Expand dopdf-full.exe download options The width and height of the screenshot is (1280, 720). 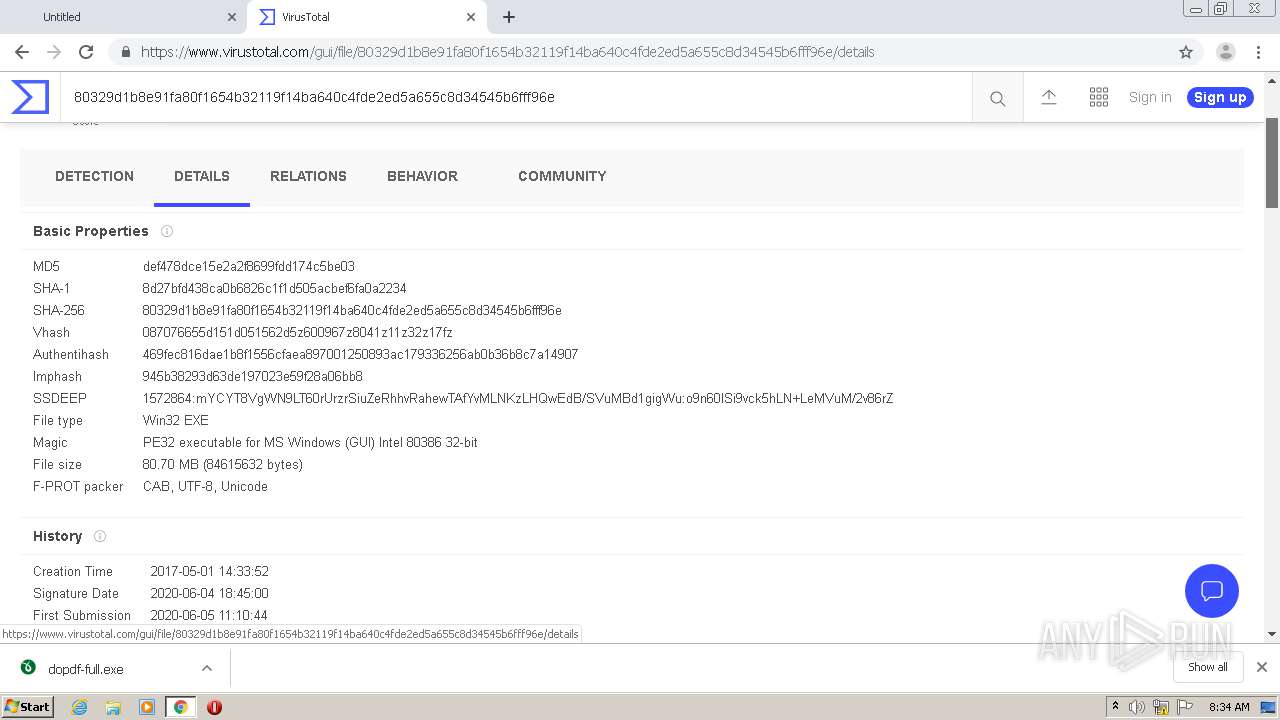coord(207,668)
